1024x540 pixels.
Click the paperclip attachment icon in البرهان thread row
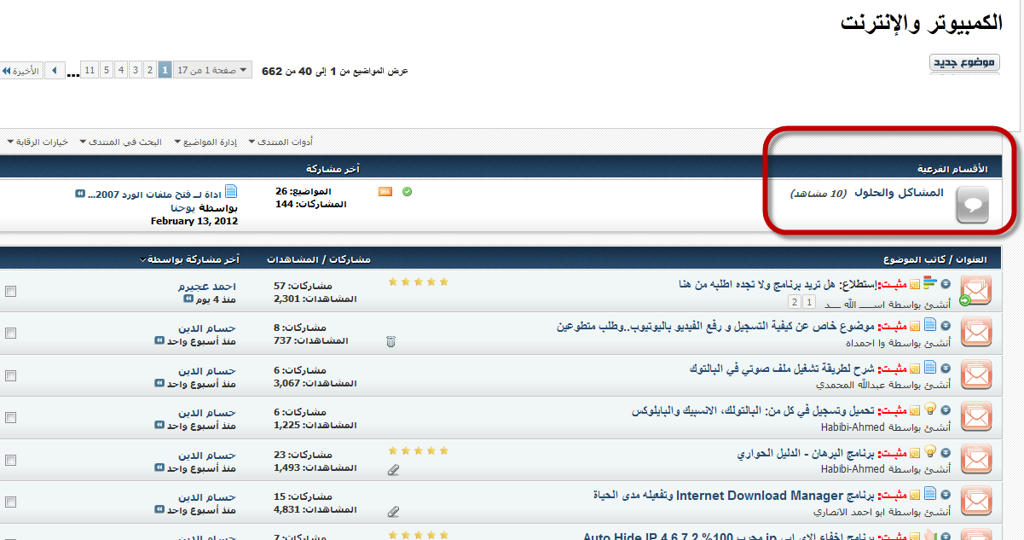[393, 469]
